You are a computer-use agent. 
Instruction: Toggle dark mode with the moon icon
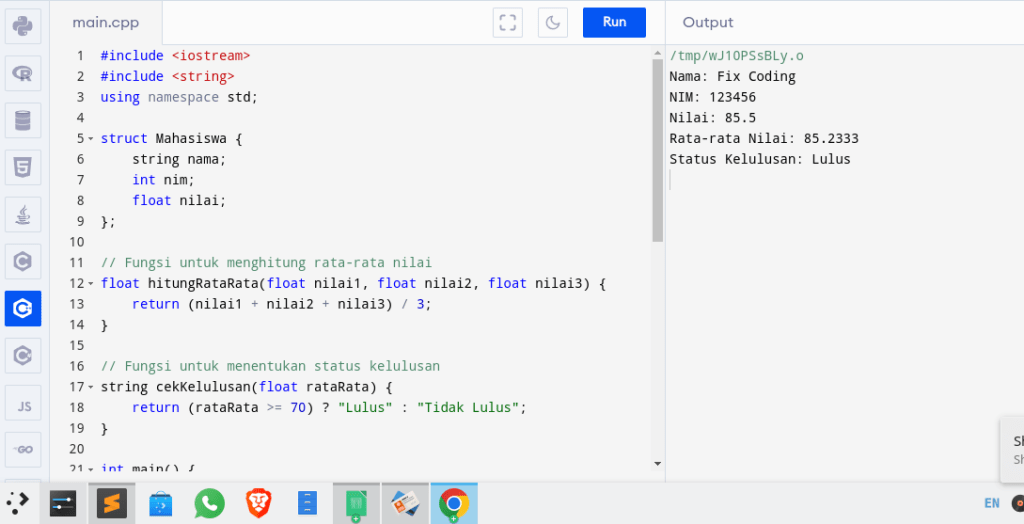point(552,23)
